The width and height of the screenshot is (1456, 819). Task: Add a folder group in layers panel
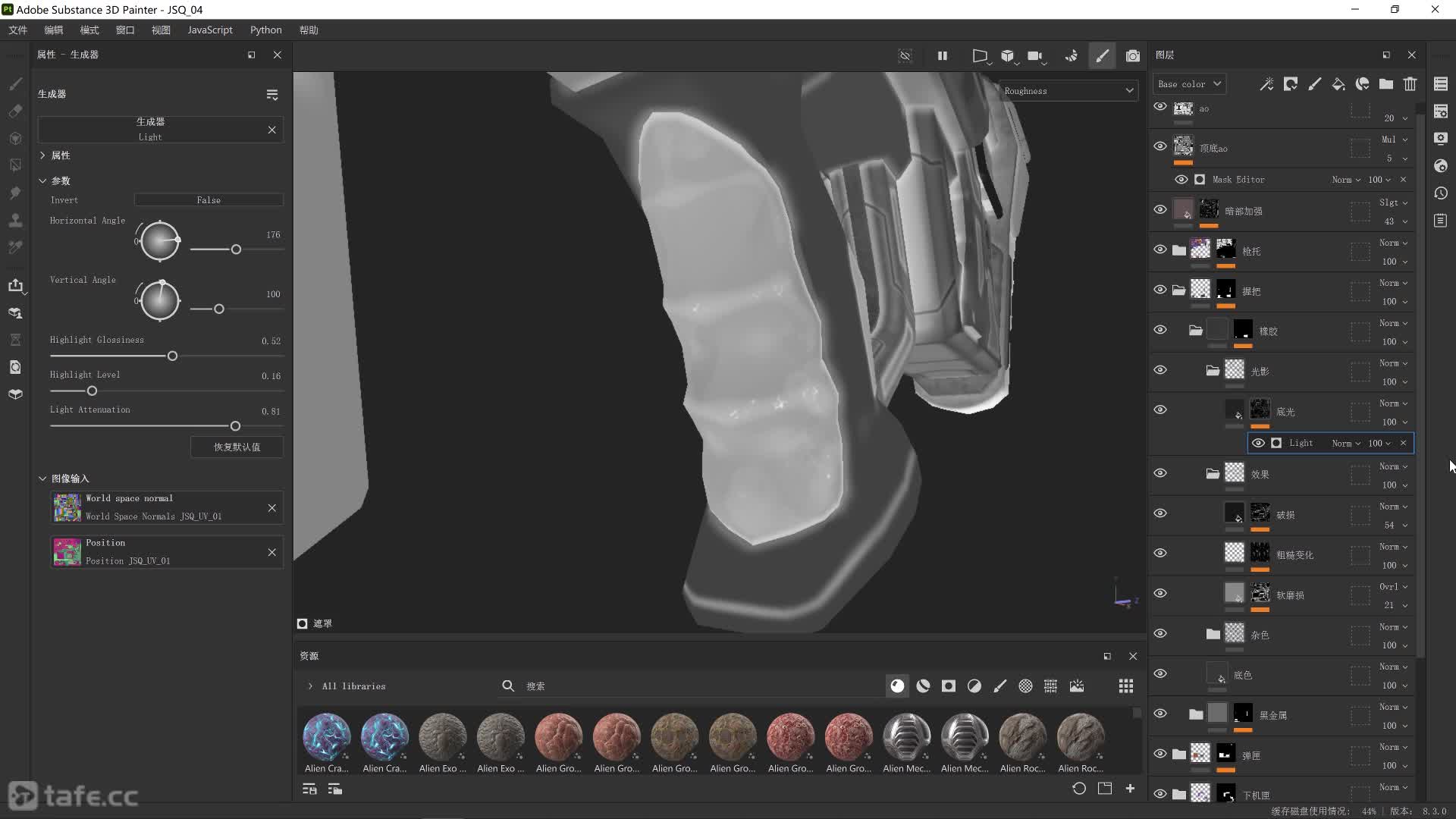[x=1386, y=84]
